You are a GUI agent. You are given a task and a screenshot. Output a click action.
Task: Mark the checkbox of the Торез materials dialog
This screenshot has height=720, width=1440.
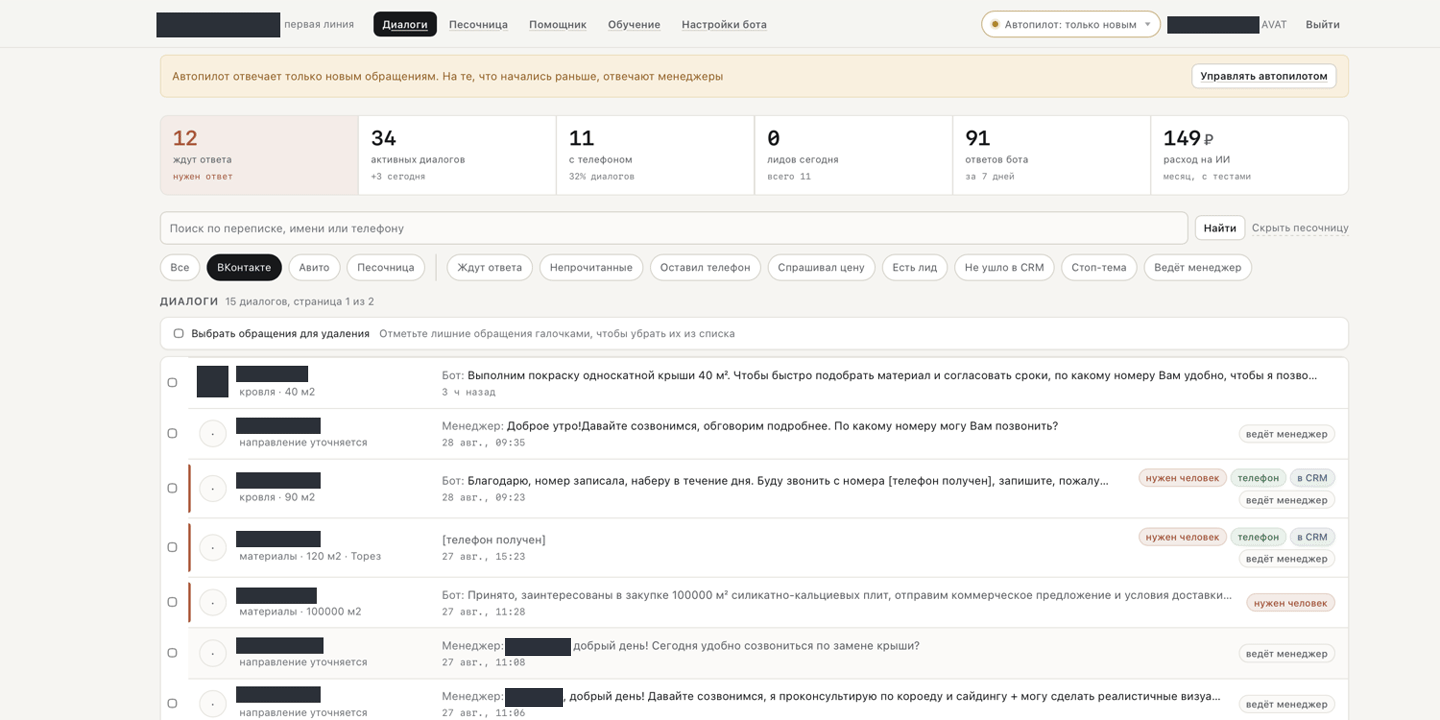[x=172, y=547]
